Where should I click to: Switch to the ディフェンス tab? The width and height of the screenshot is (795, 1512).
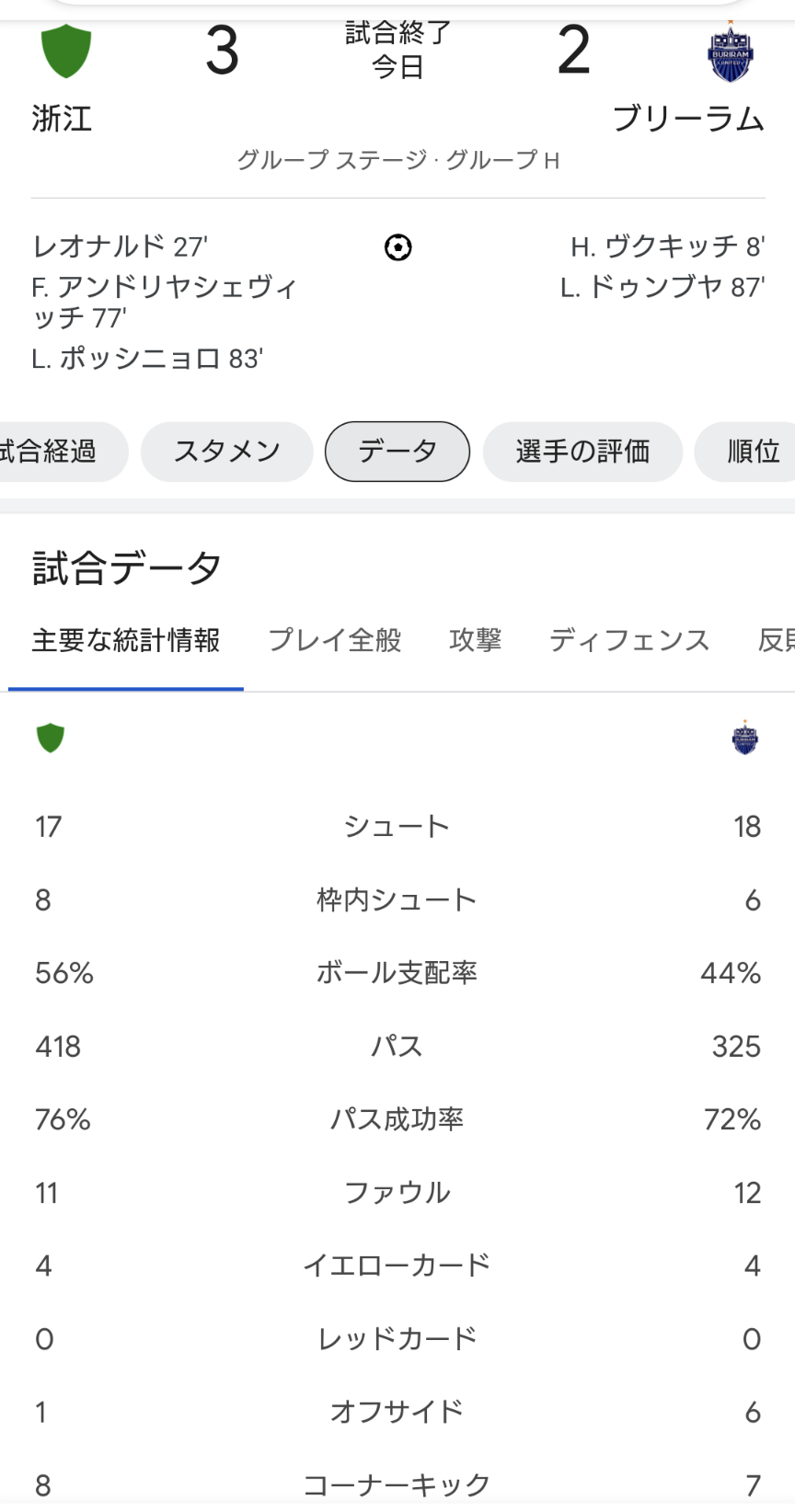[629, 640]
